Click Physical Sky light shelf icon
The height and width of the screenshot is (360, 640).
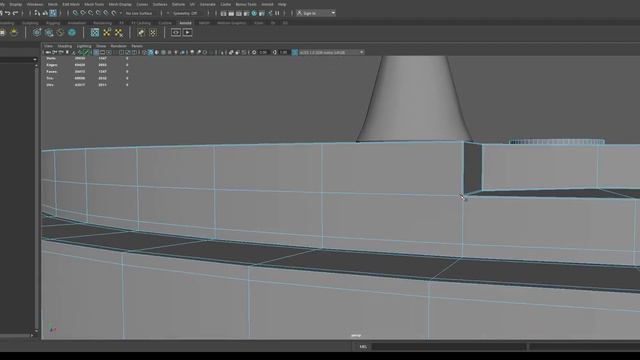(x=14, y=32)
